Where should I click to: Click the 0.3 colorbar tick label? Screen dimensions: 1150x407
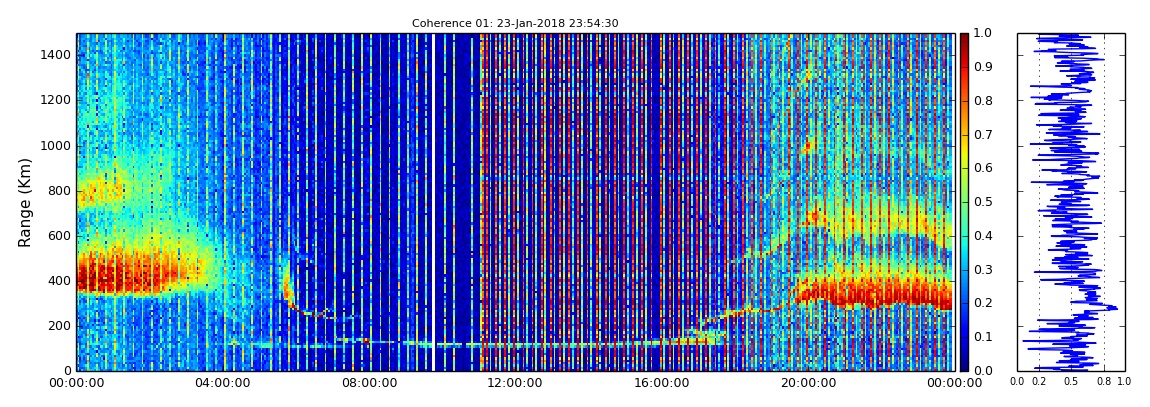pyautogui.click(x=983, y=269)
